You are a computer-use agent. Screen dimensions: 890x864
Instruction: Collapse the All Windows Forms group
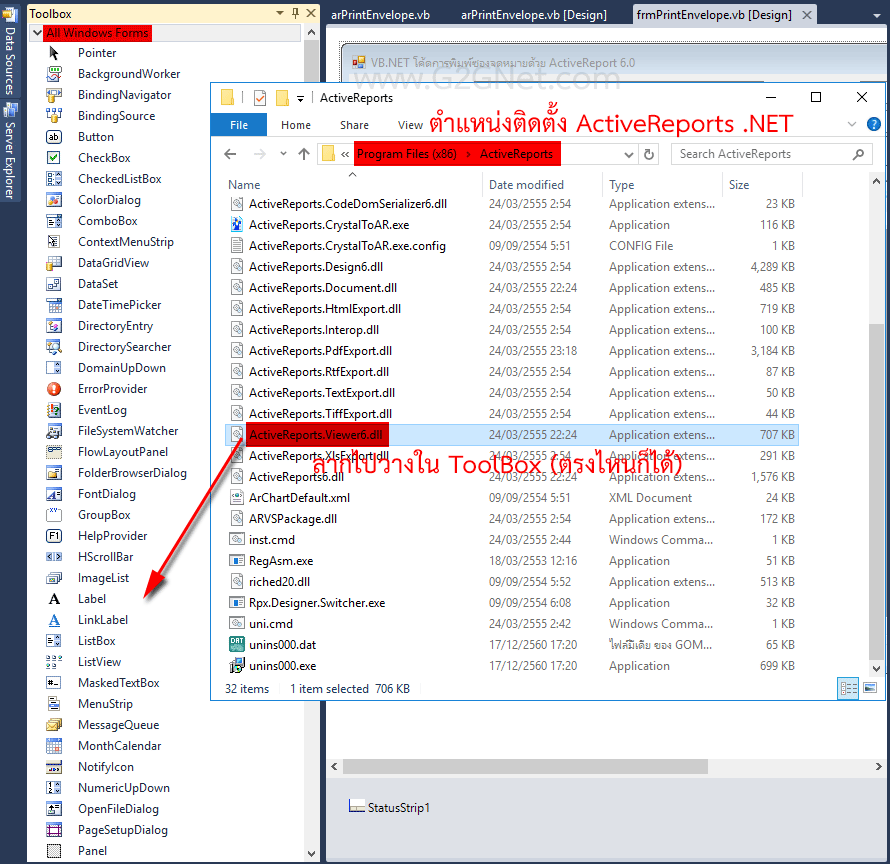[37, 33]
